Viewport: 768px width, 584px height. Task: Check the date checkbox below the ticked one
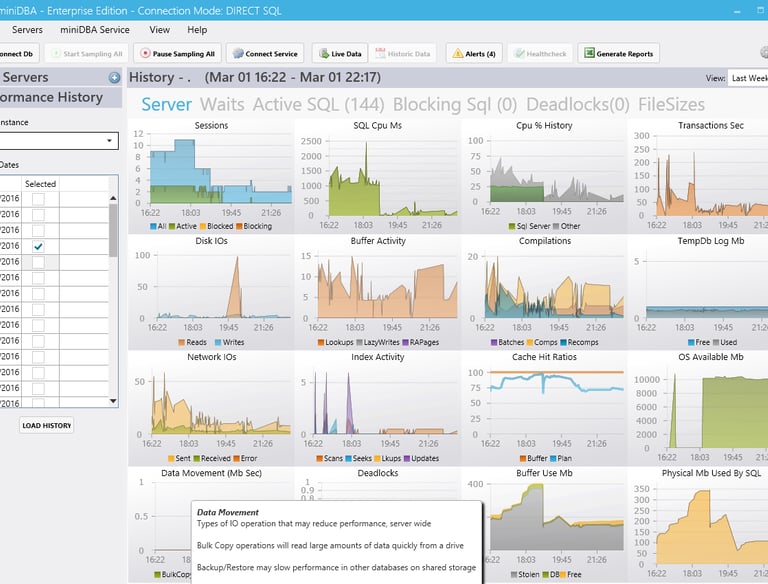[38, 262]
